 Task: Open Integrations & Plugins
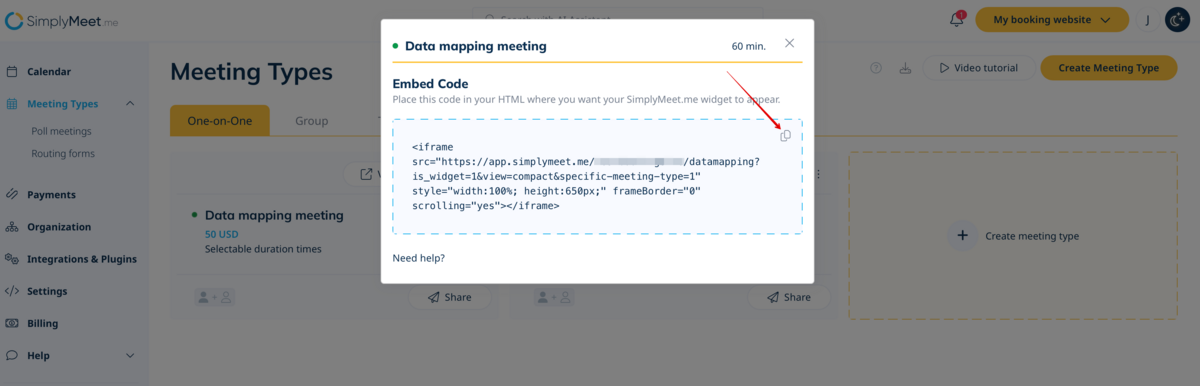coord(82,259)
